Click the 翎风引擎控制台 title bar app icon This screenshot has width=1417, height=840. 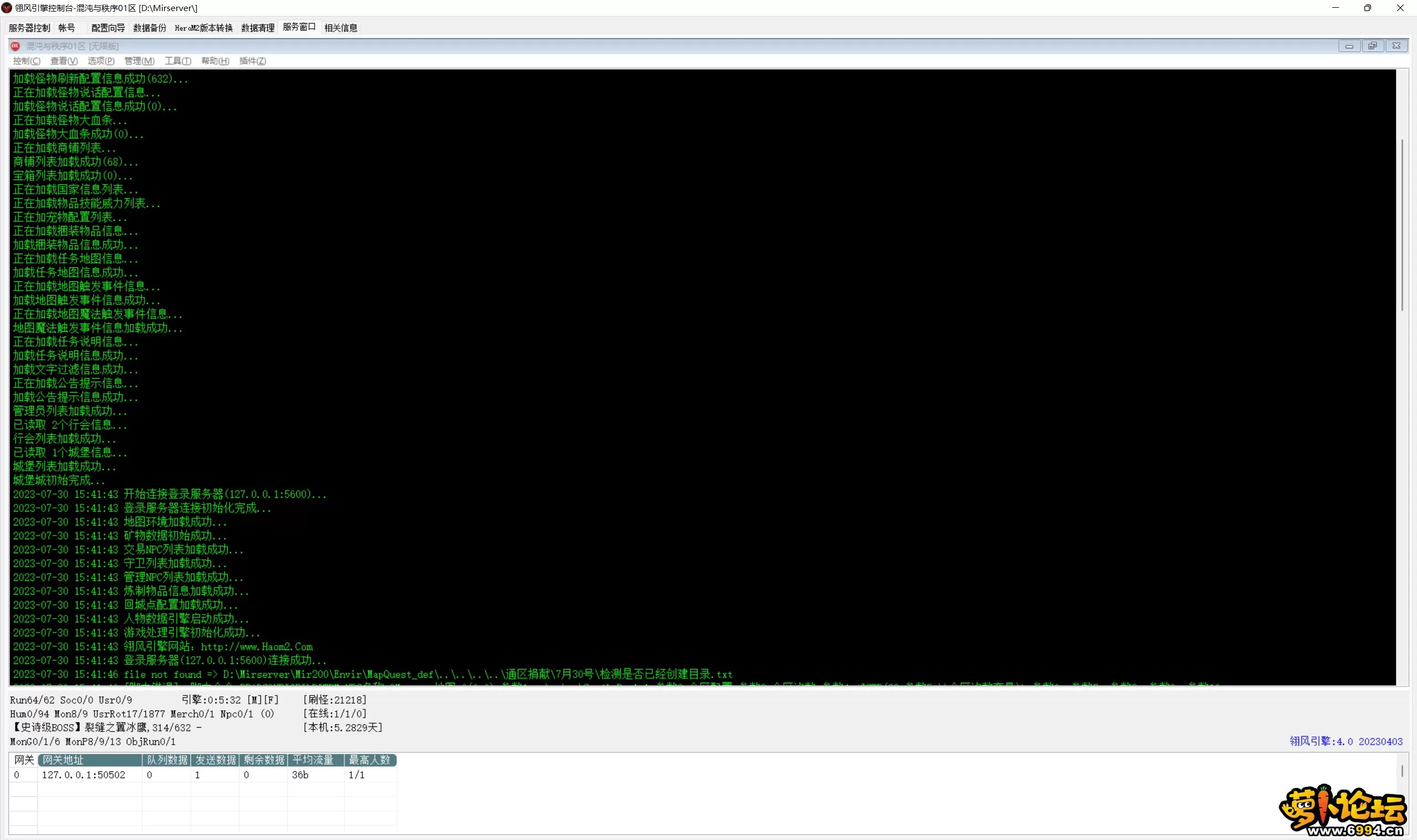[7, 8]
